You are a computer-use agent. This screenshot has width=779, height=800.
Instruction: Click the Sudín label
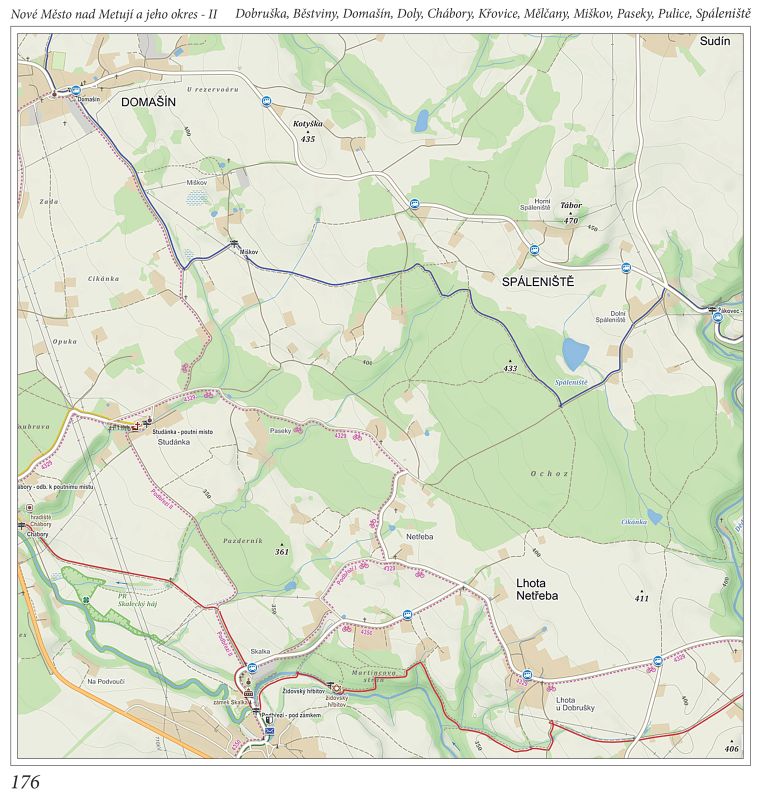click(x=715, y=41)
